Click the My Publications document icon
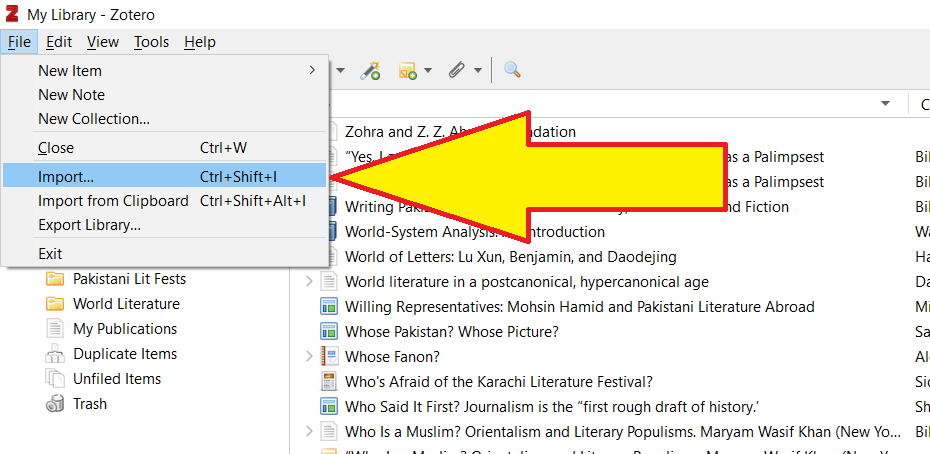 pyautogui.click(x=55, y=329)
